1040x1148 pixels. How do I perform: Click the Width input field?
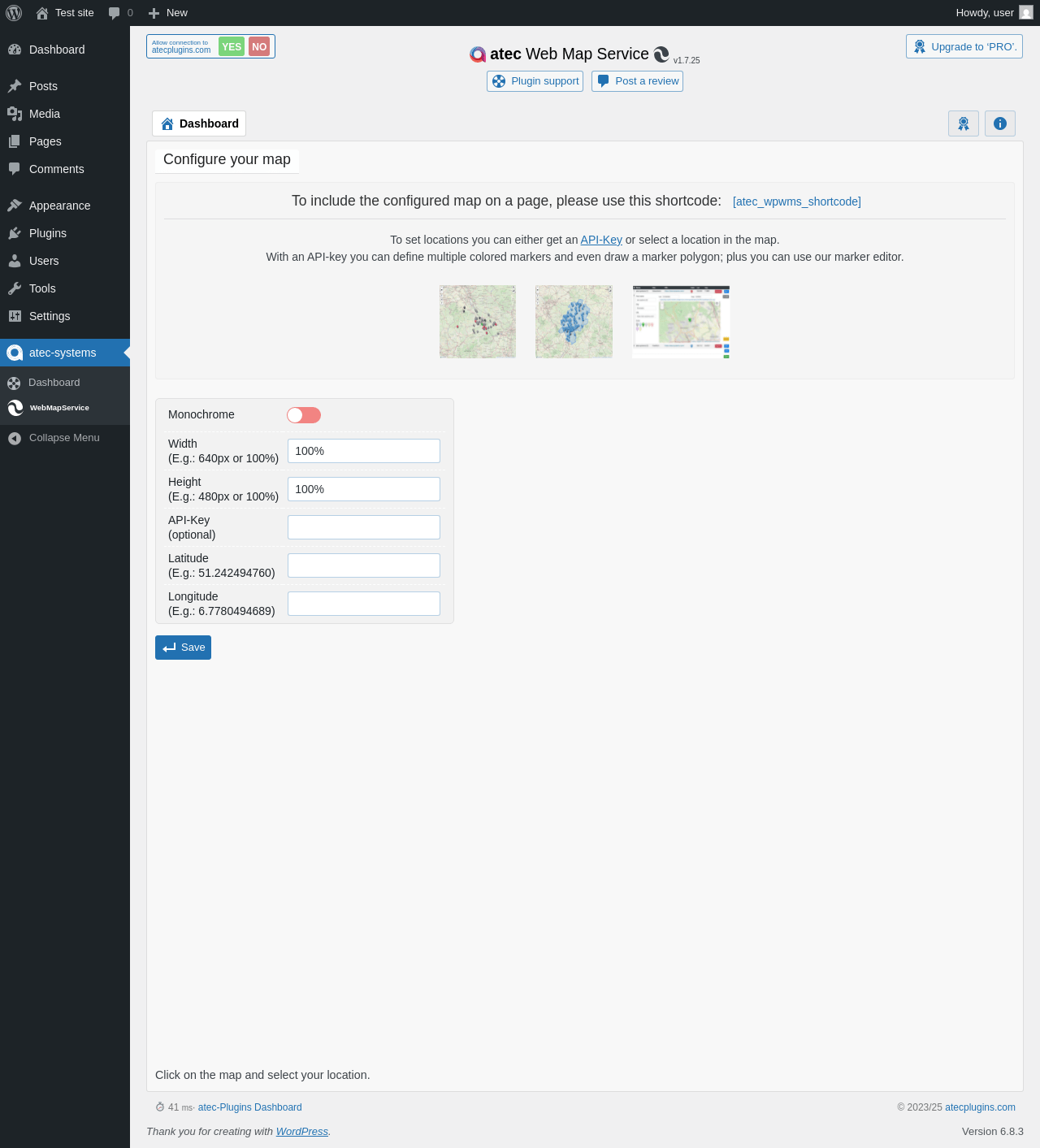[364, 451]
